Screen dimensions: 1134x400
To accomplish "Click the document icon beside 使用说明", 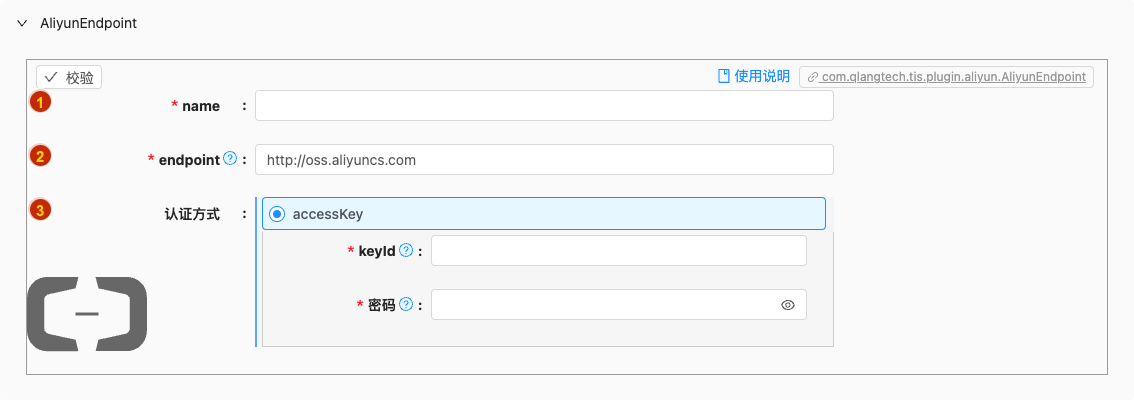I will point(723,77).
